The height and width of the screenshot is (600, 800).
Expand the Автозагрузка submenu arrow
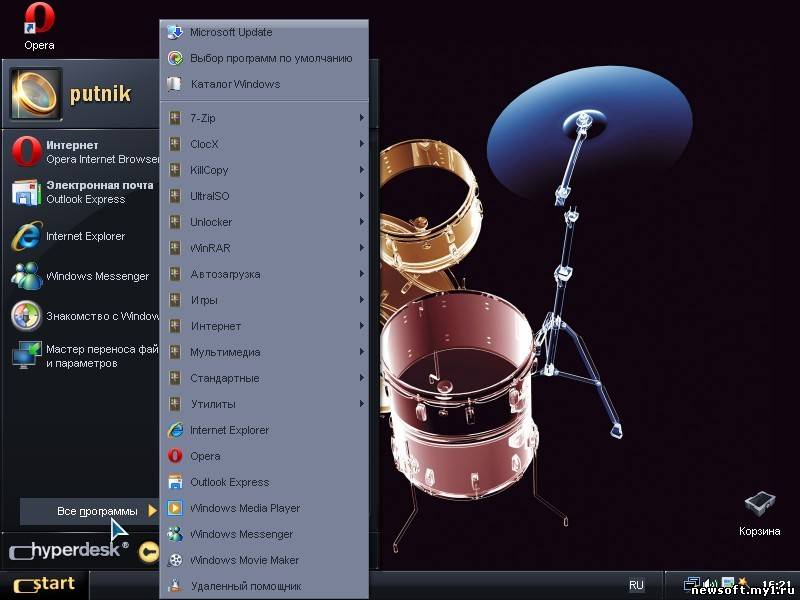coord(361,273)
